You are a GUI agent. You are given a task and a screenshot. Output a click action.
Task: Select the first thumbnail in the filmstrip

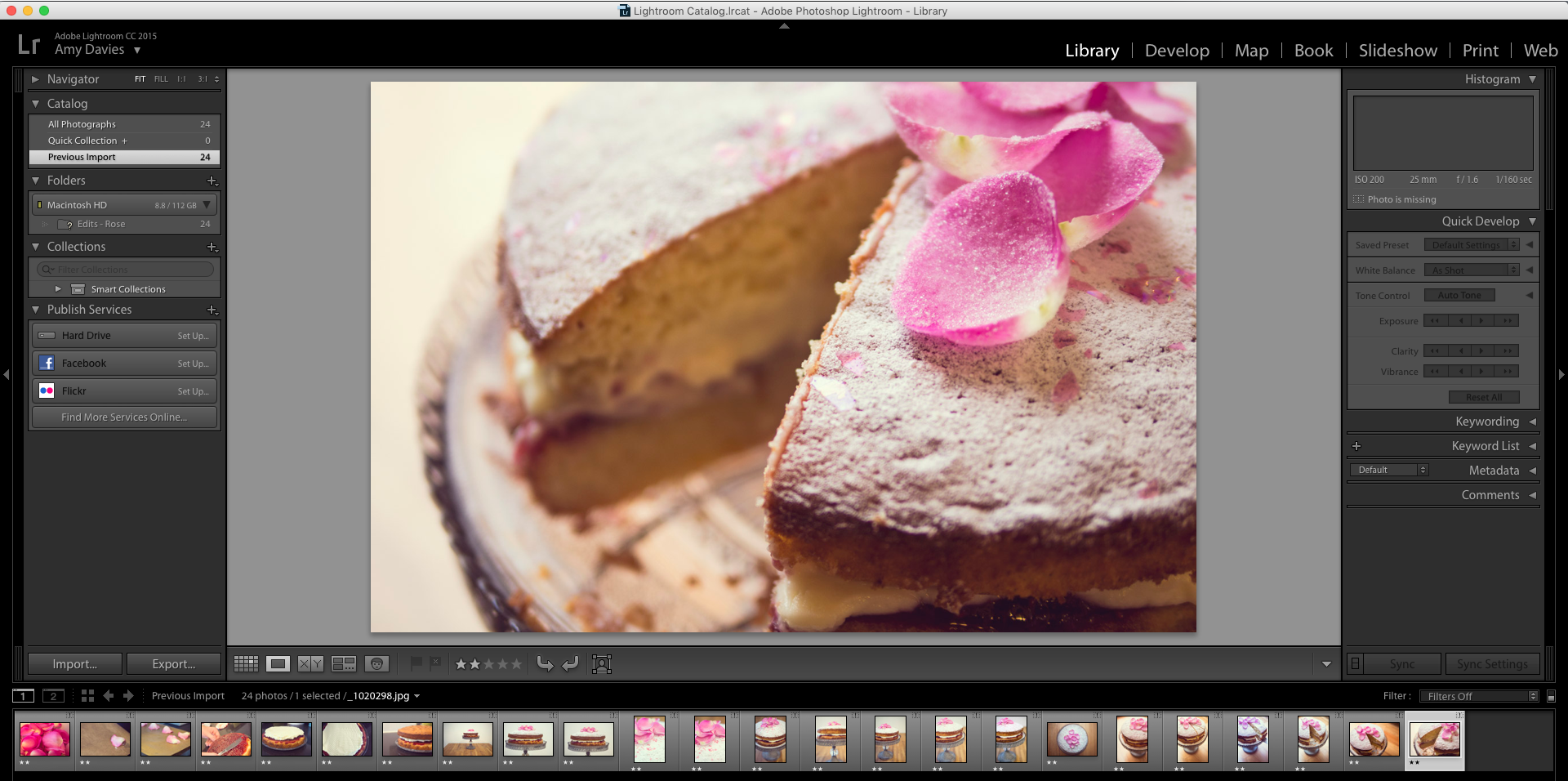point(44,739)
